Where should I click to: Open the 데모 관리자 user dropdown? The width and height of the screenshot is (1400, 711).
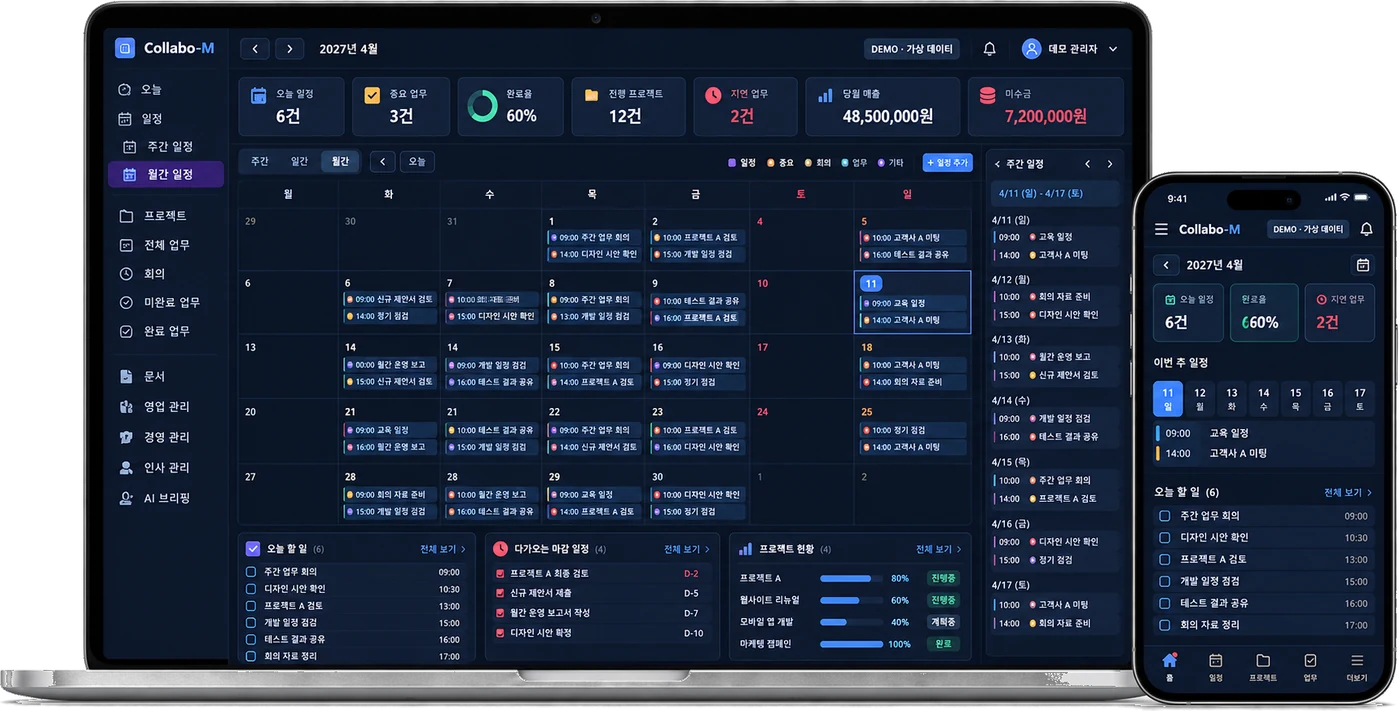click(x=1070, y=49)
